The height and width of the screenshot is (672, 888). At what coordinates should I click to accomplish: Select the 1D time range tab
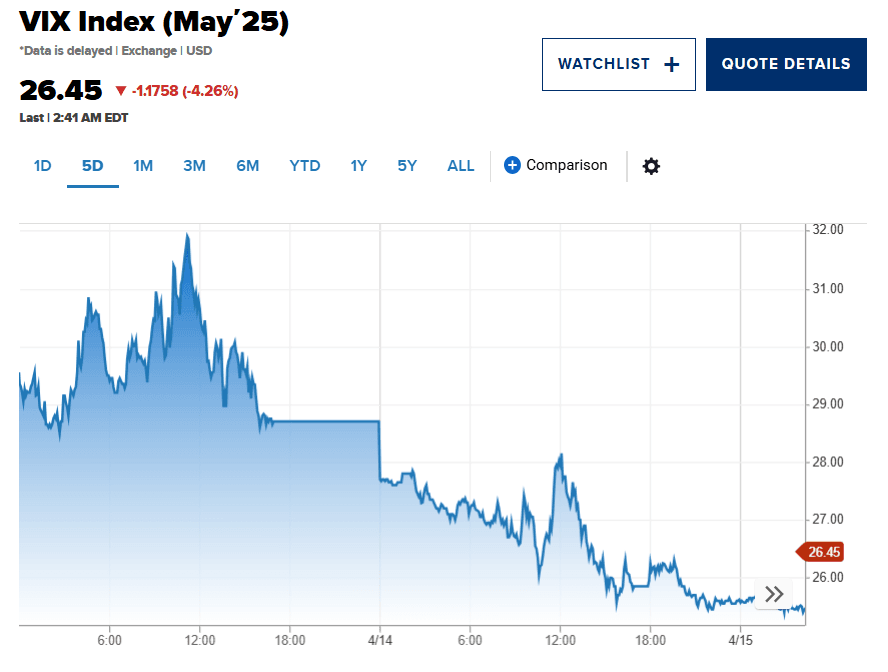[42, 166]
